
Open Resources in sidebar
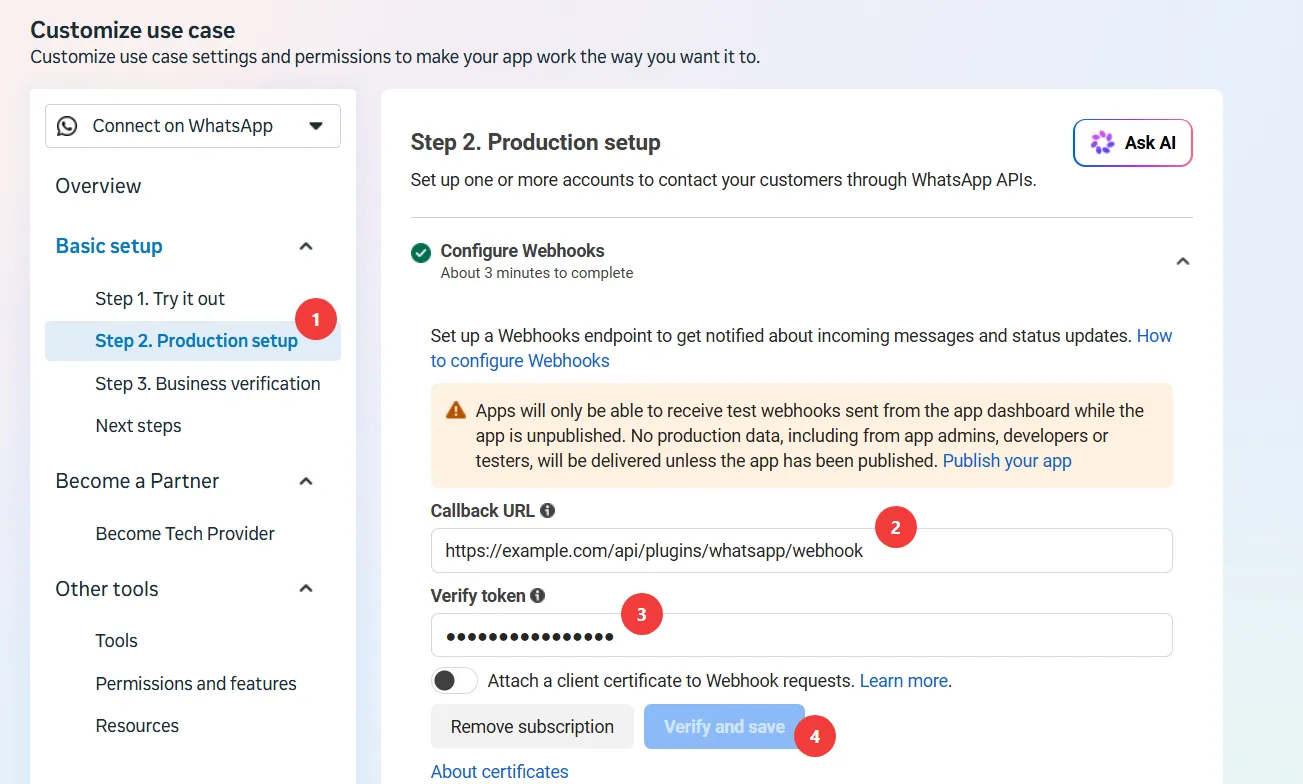point(137,725)
